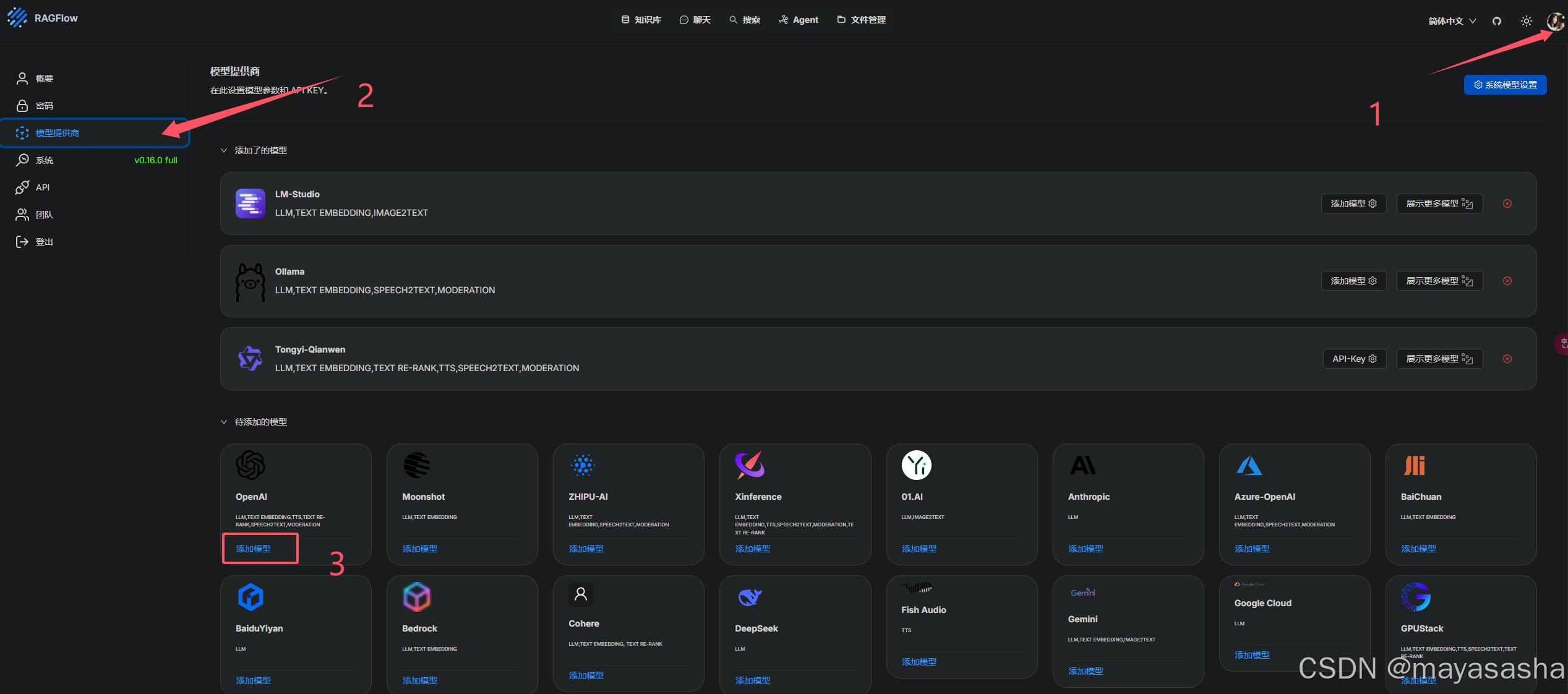Click the Fish Audio logo icon
The image size is (1568, 694).
[x=917, y=588]
